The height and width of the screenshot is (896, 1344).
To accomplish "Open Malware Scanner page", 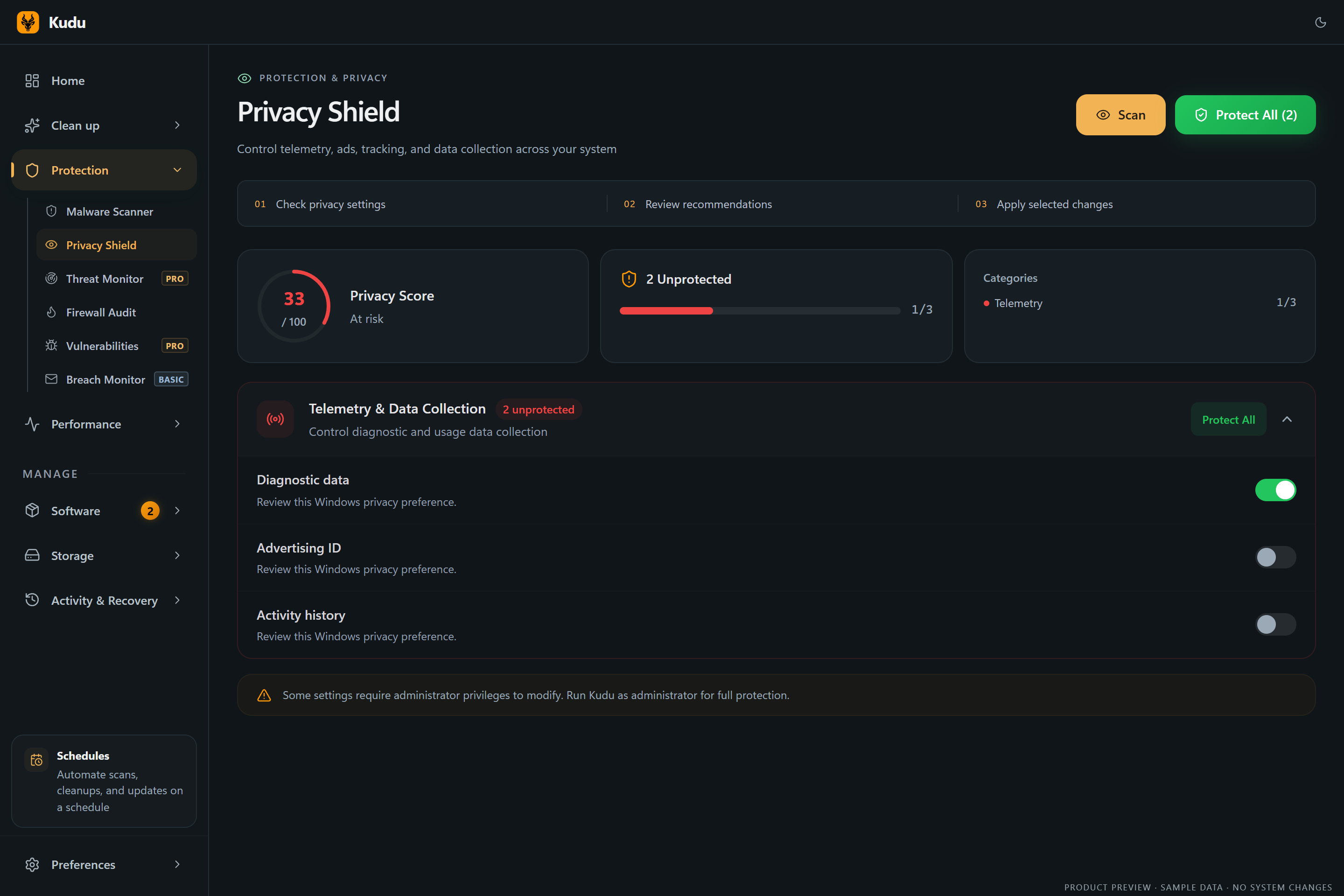I will pyautogui.click(x=117, y=211).
